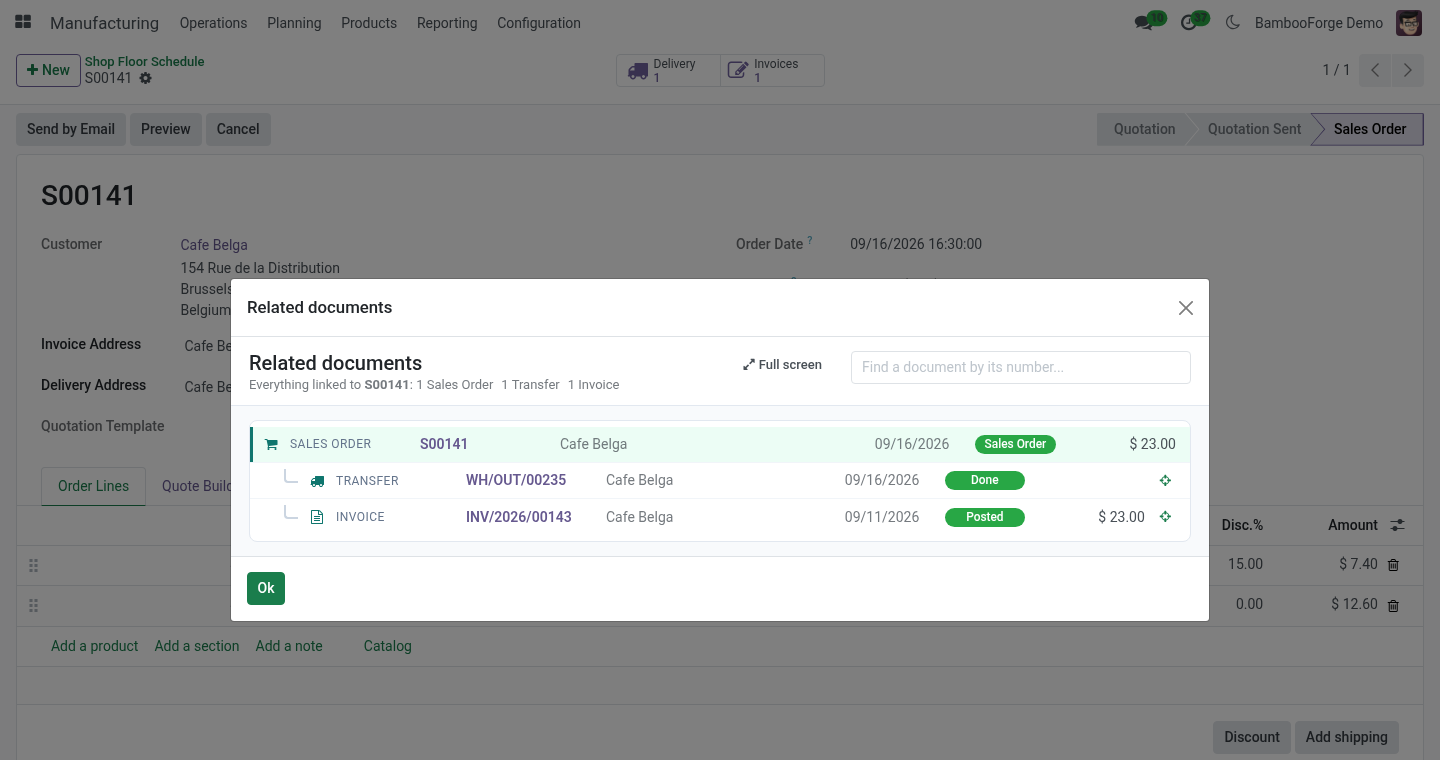Open the activities clock icon
This screenshot has width=1440, height=760.
pos(1189,23)
